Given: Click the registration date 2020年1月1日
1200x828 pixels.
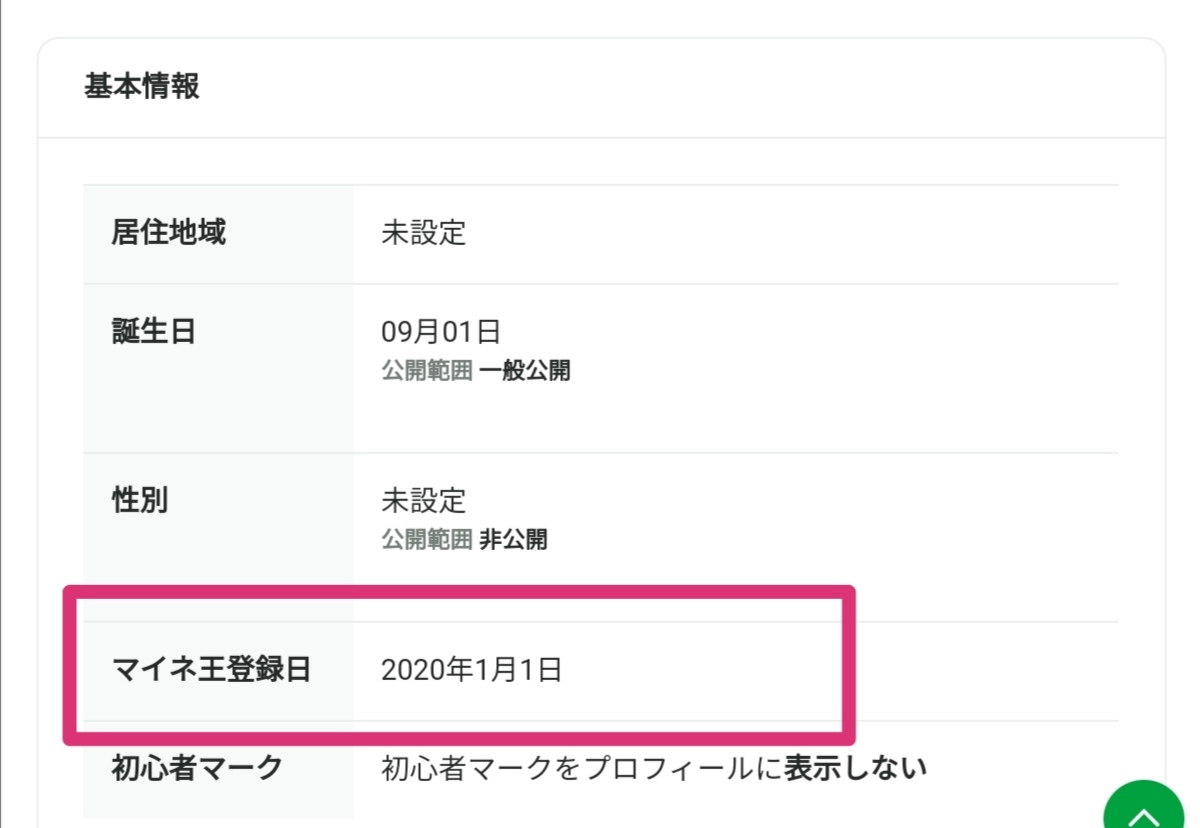Looking at the screenshot, I should point(471,670).
